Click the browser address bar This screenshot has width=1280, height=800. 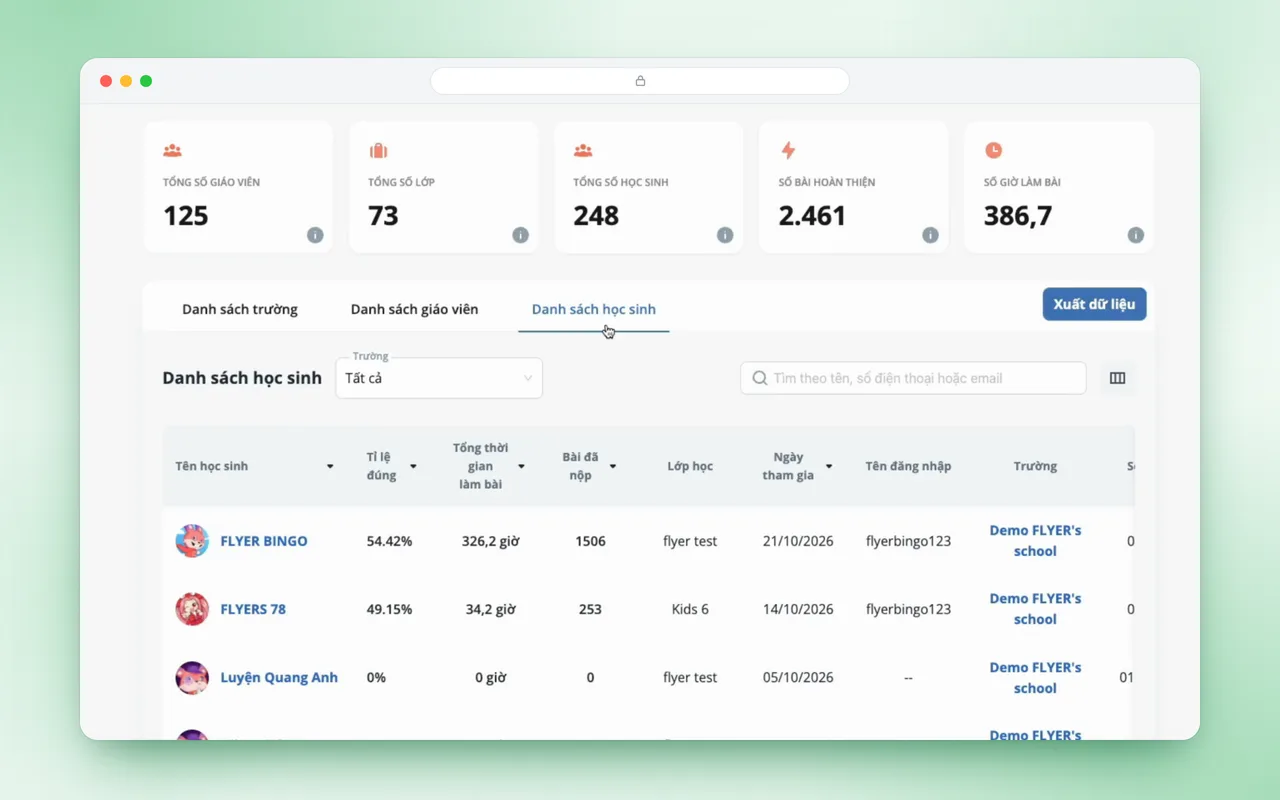640,81
